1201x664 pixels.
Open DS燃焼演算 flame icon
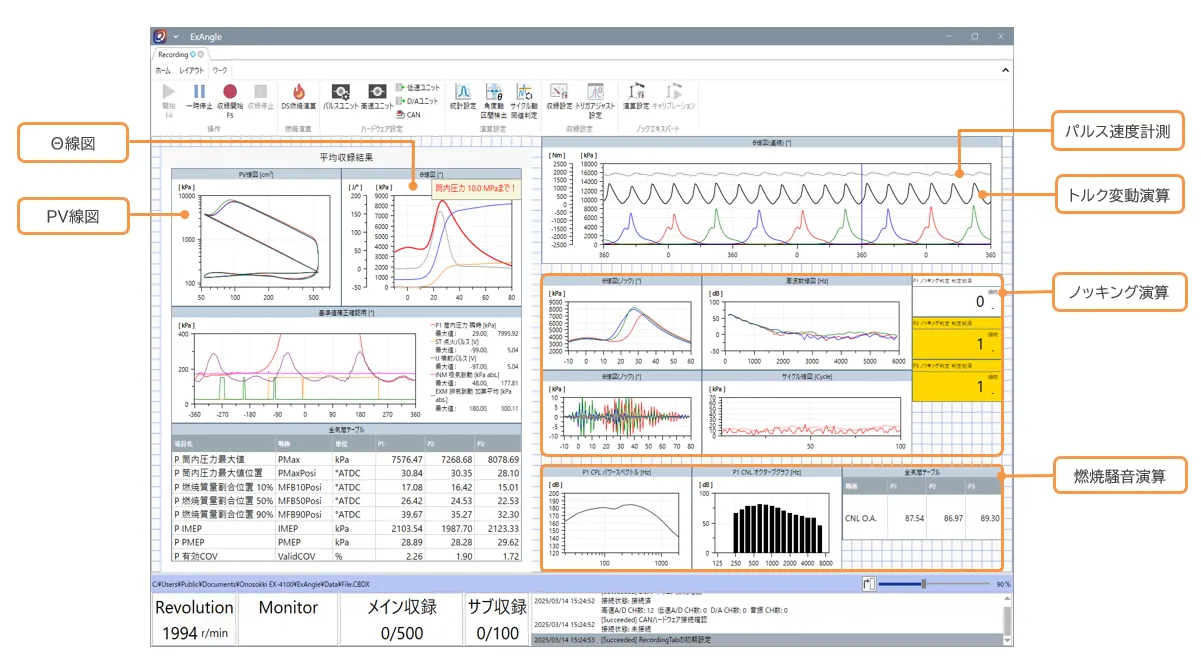tap(298, 92)
